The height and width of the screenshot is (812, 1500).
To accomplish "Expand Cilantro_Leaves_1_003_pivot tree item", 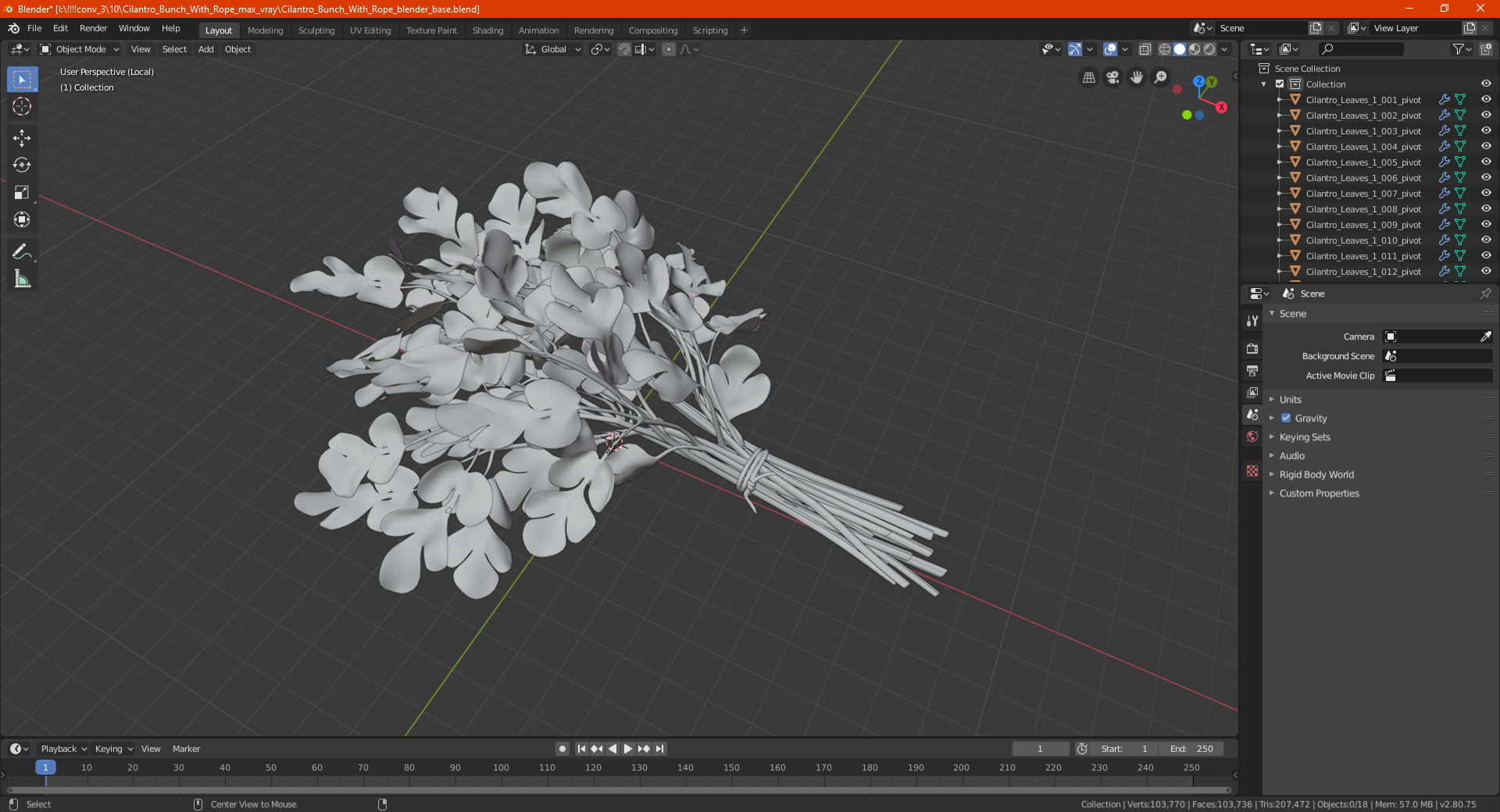I will point(1280,131).
